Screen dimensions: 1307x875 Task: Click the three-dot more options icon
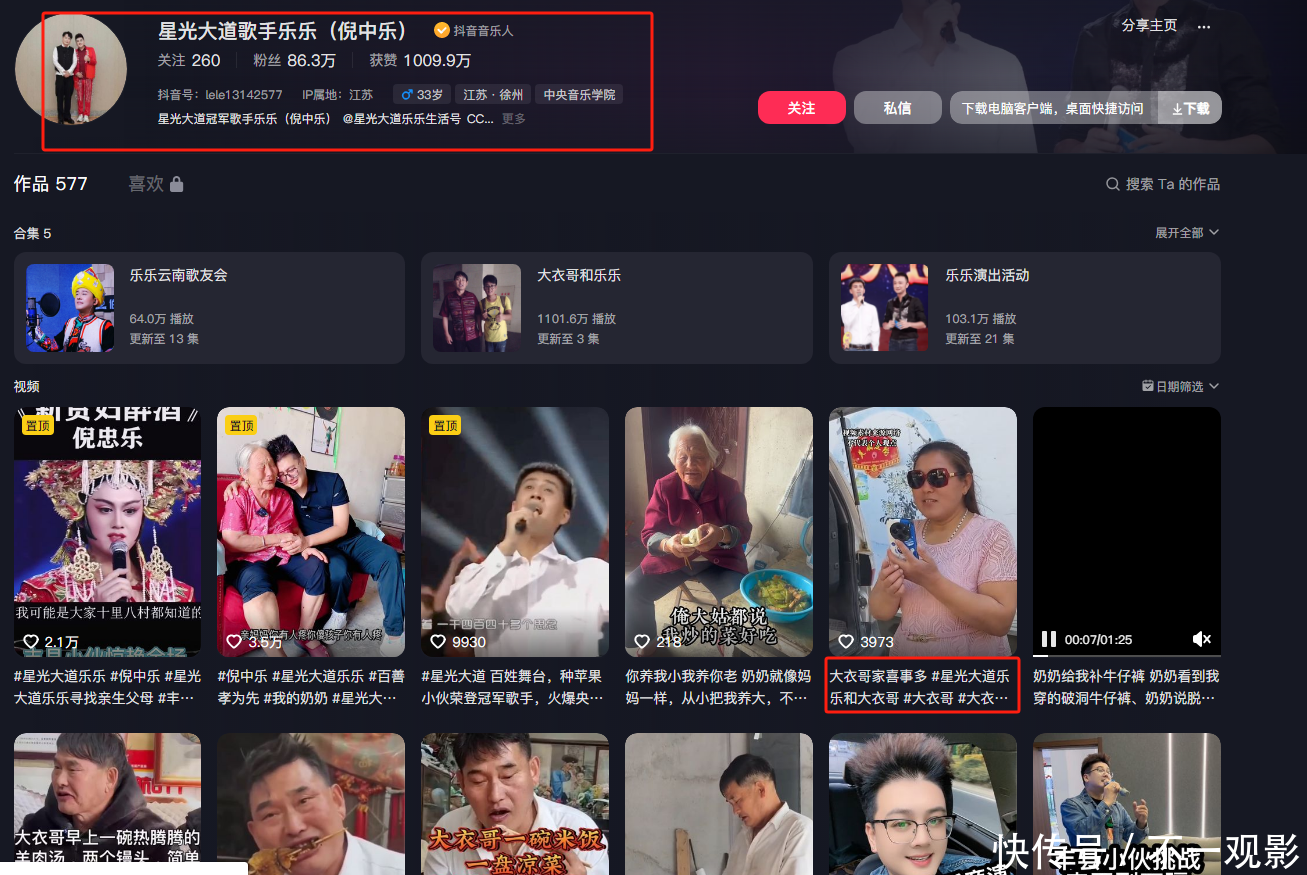coord(1204,27)
